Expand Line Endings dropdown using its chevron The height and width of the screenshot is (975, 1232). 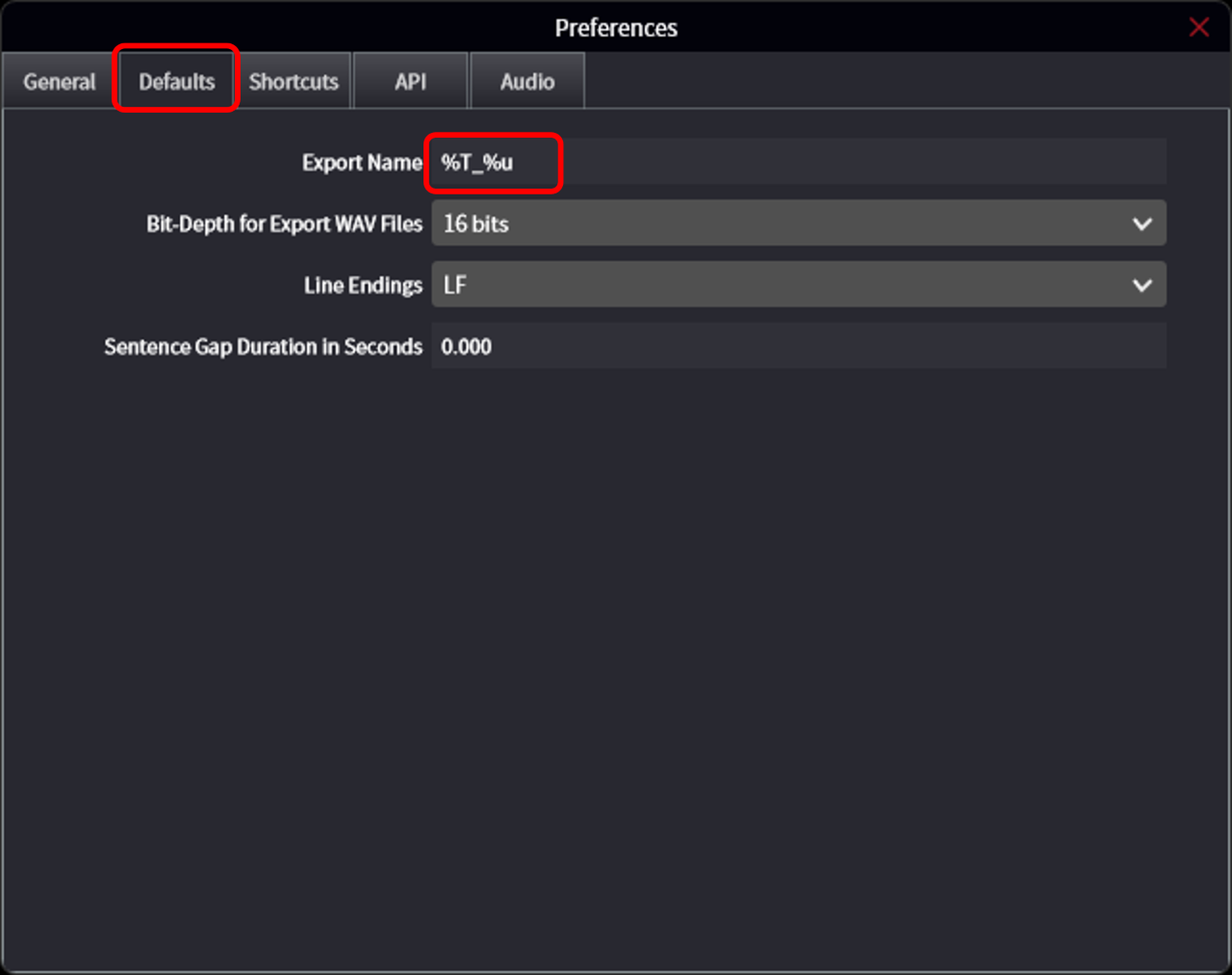click(1142, 286)
